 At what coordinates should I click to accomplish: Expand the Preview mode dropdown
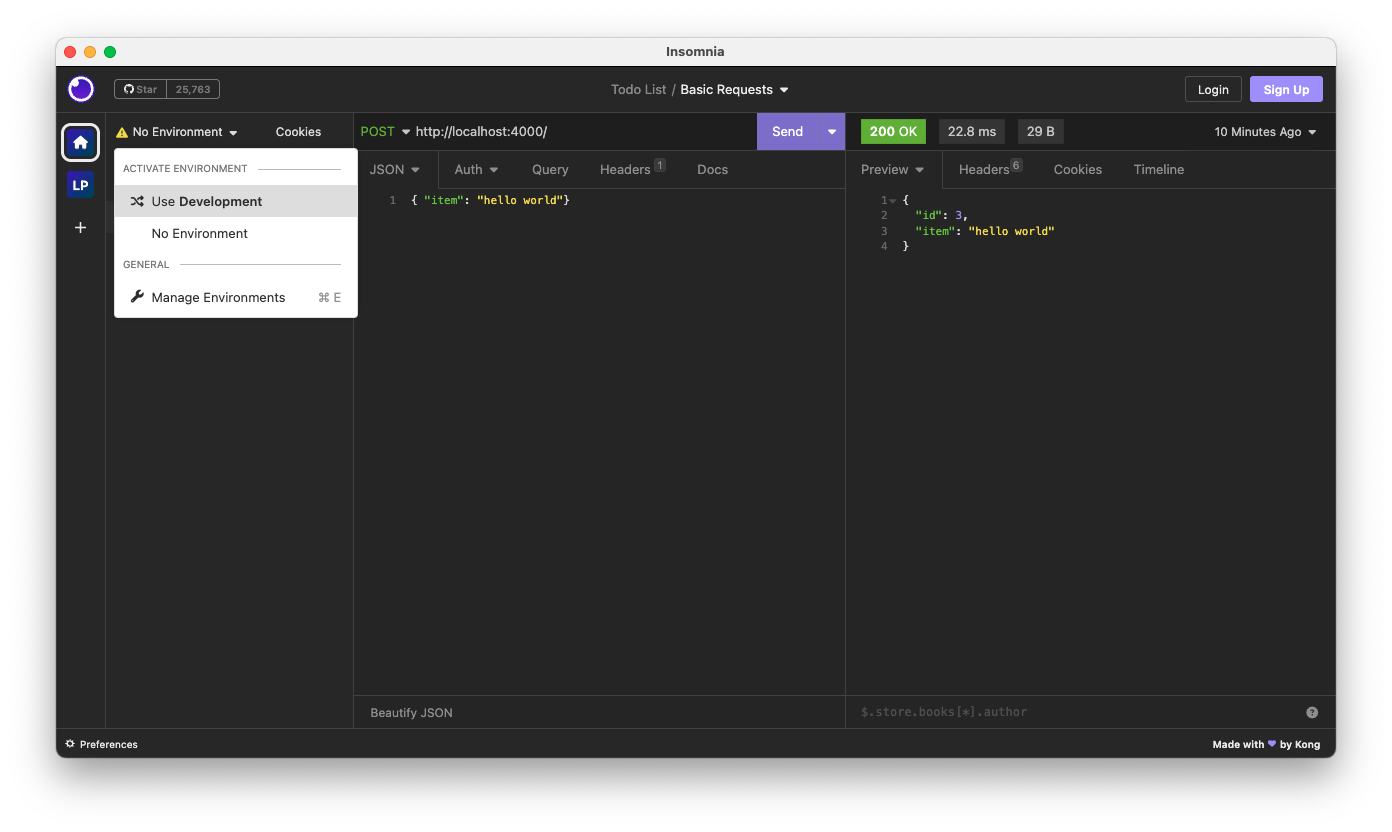[x=891, y=169]
